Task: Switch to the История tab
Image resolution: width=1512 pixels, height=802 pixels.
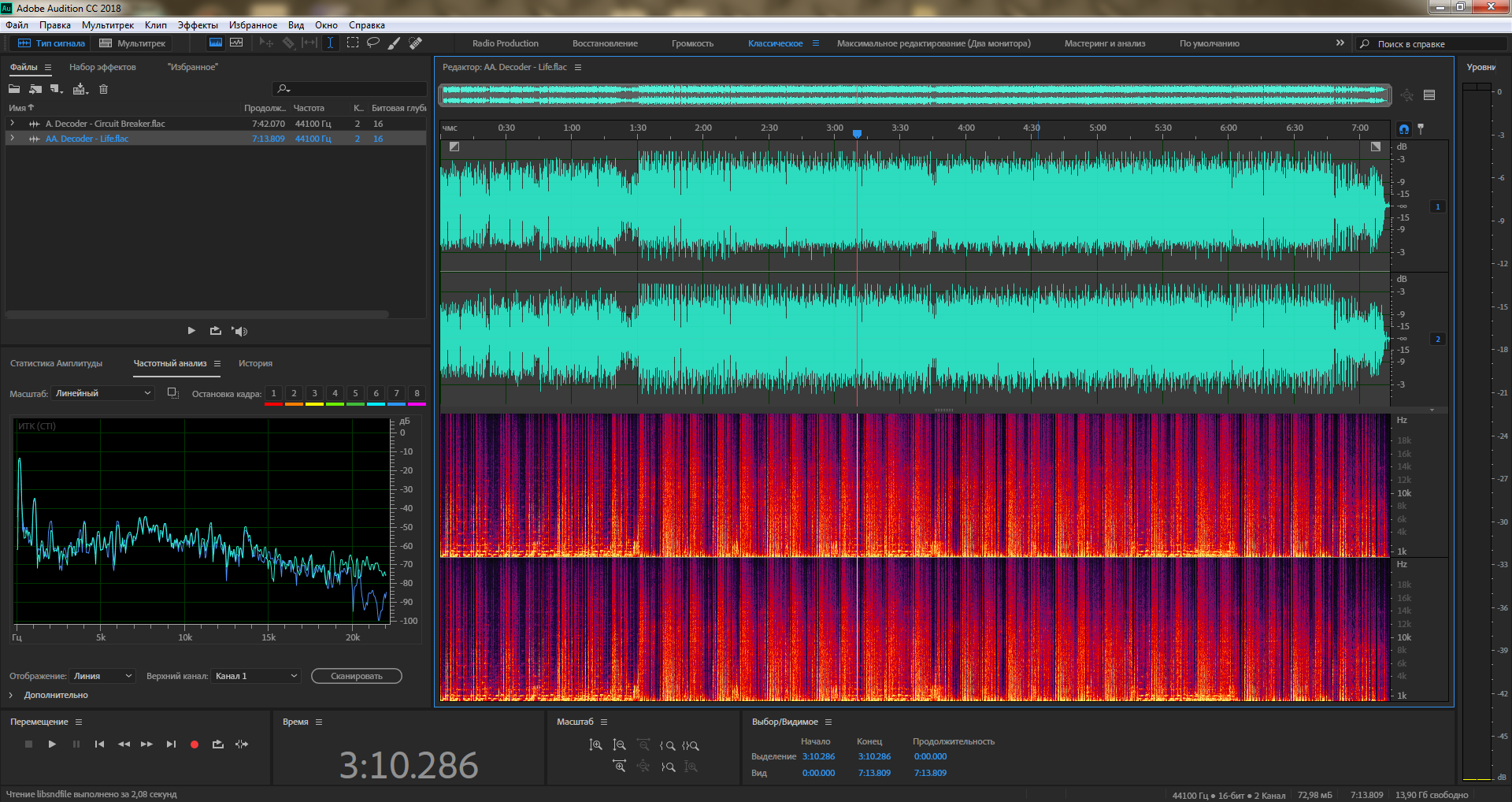Action: (x=255, y=363)
